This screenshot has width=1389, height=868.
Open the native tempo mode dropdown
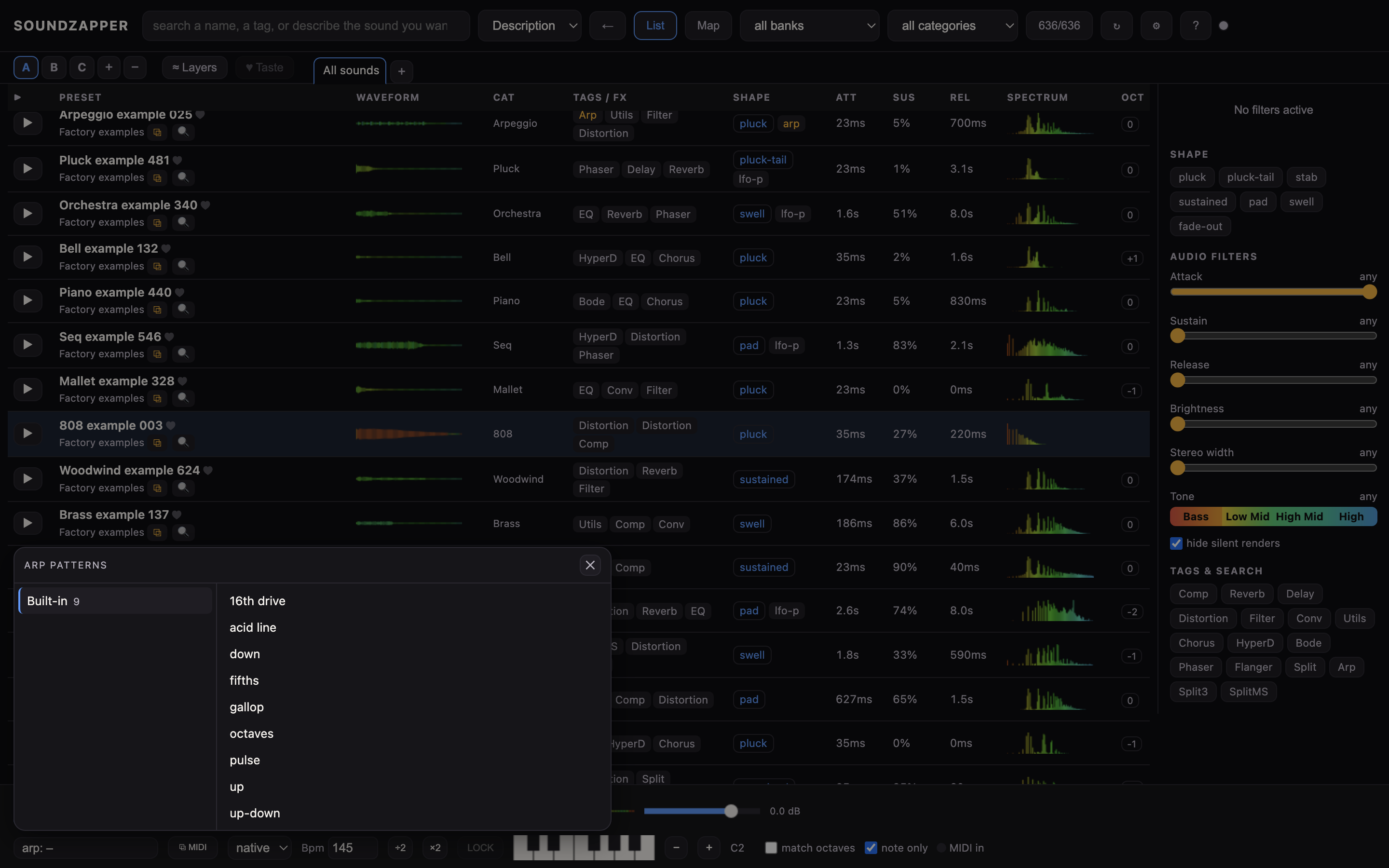(x=260, y=848)
